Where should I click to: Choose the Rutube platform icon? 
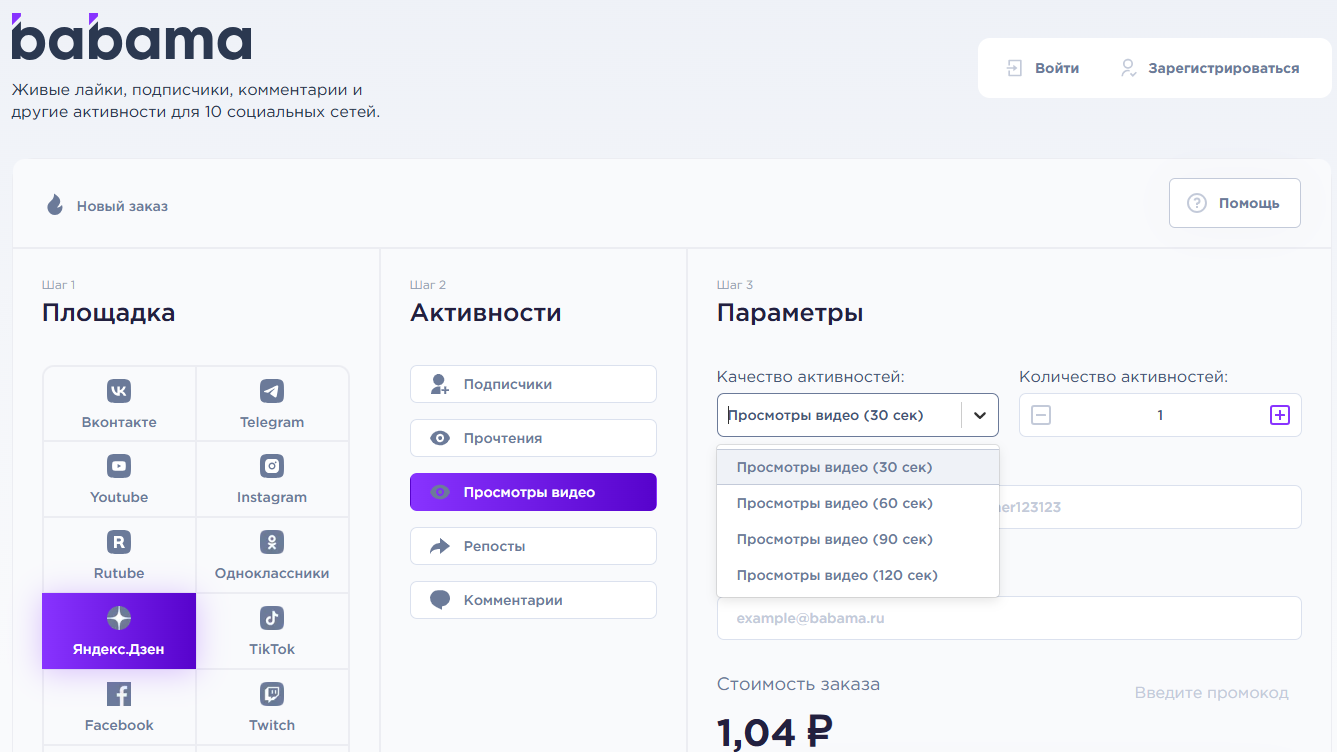[x=119, y=542]
